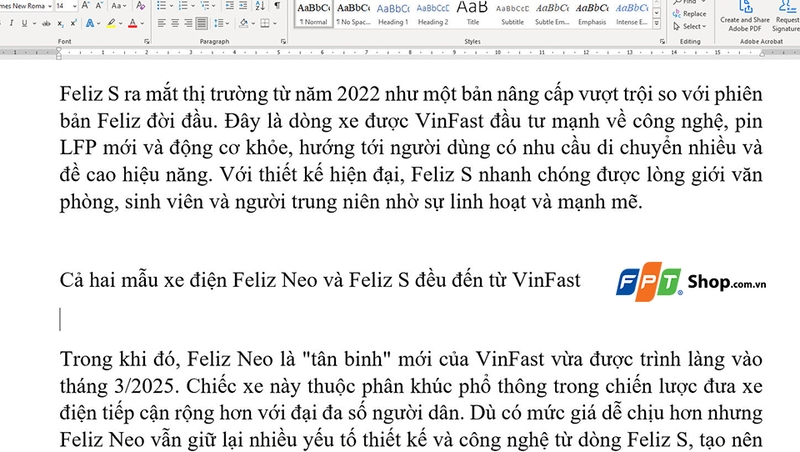800x452 pixels.
Task: Apply subscript formatting
Action: [60, 23]
